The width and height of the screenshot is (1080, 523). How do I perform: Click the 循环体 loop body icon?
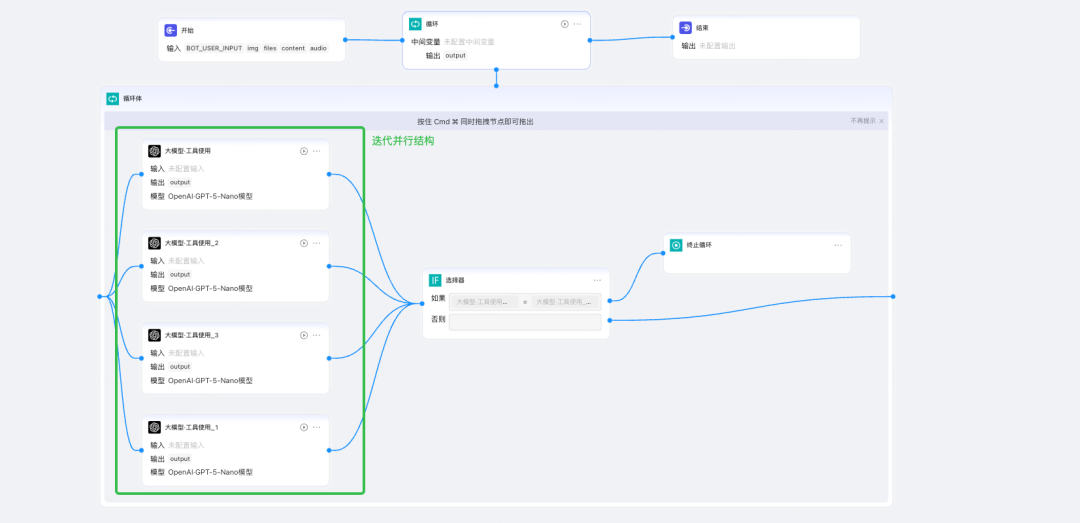coord(113,99)
